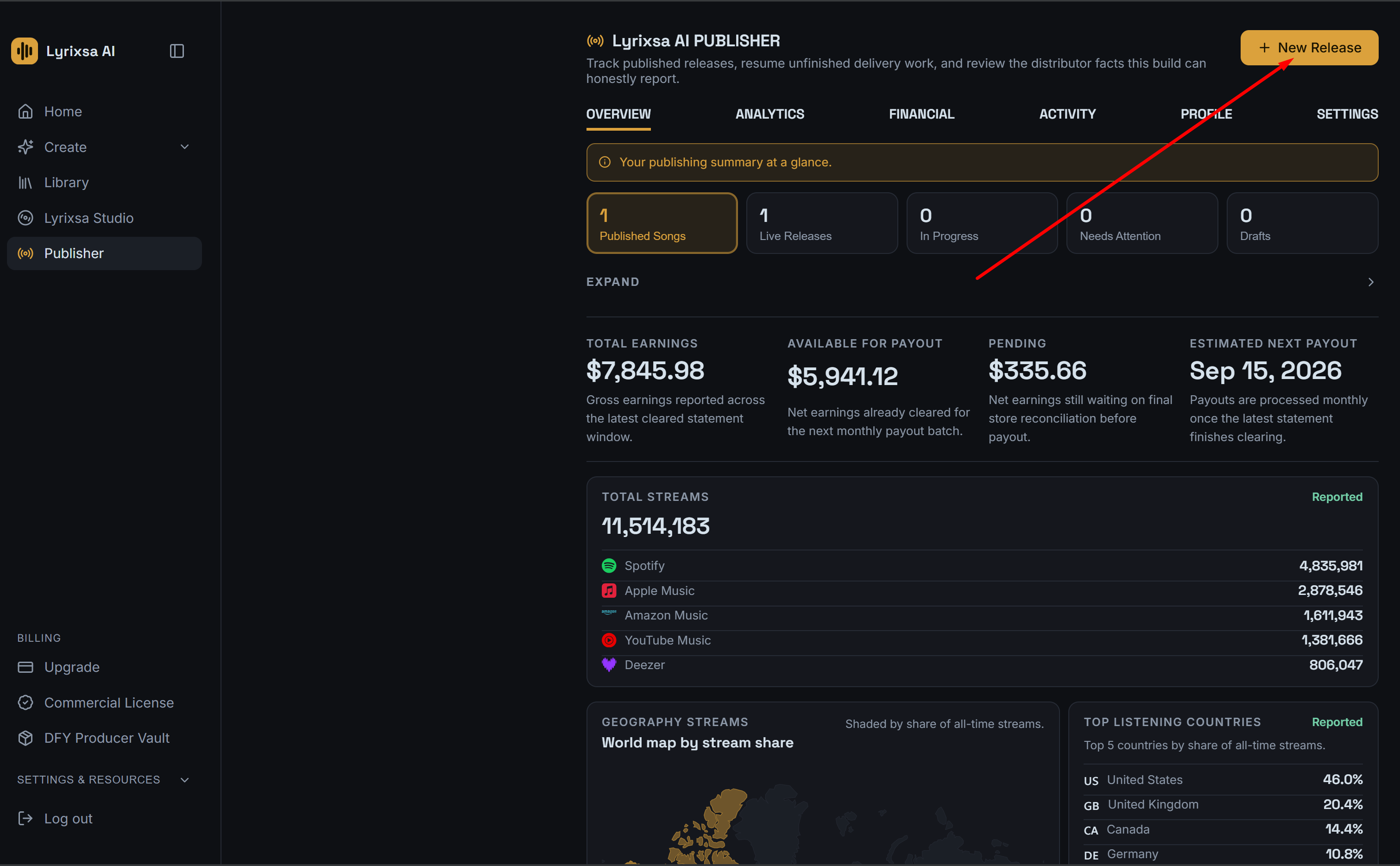The width and height of the screenshot is (1400, 866).
Task: Click the EXPAND label
Action: (612, 282)
